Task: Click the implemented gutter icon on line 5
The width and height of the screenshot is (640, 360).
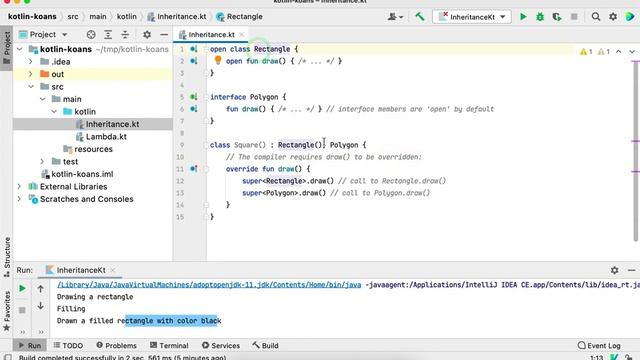Action: pyautogui.click(x=194, y=97)
